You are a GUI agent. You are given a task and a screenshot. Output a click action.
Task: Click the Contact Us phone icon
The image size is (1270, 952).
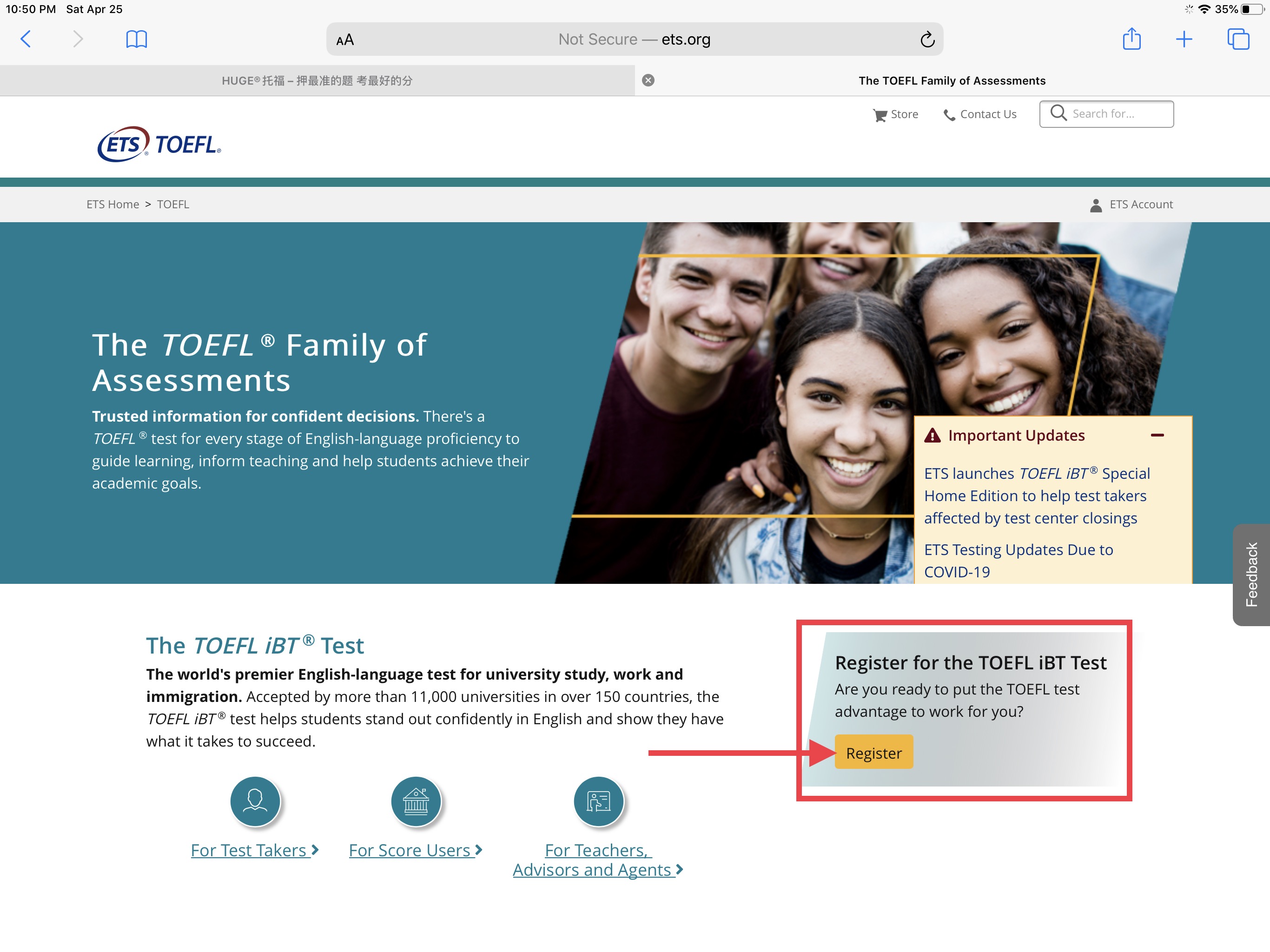950,115
